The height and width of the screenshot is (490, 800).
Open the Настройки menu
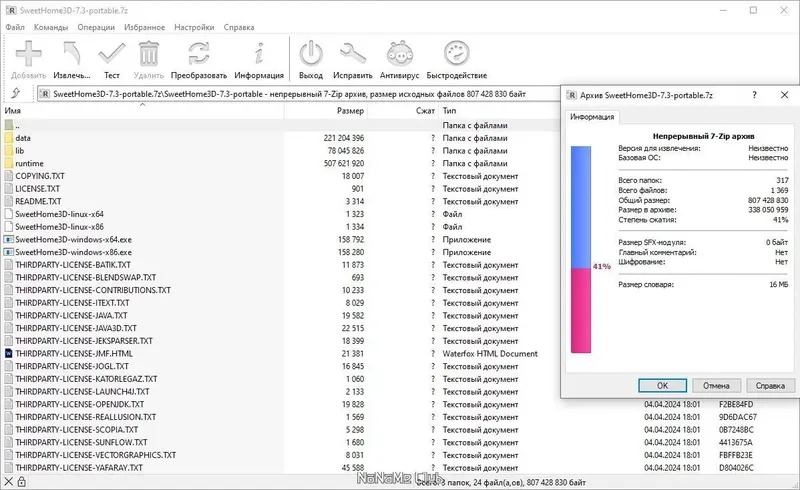pos(194,27)
